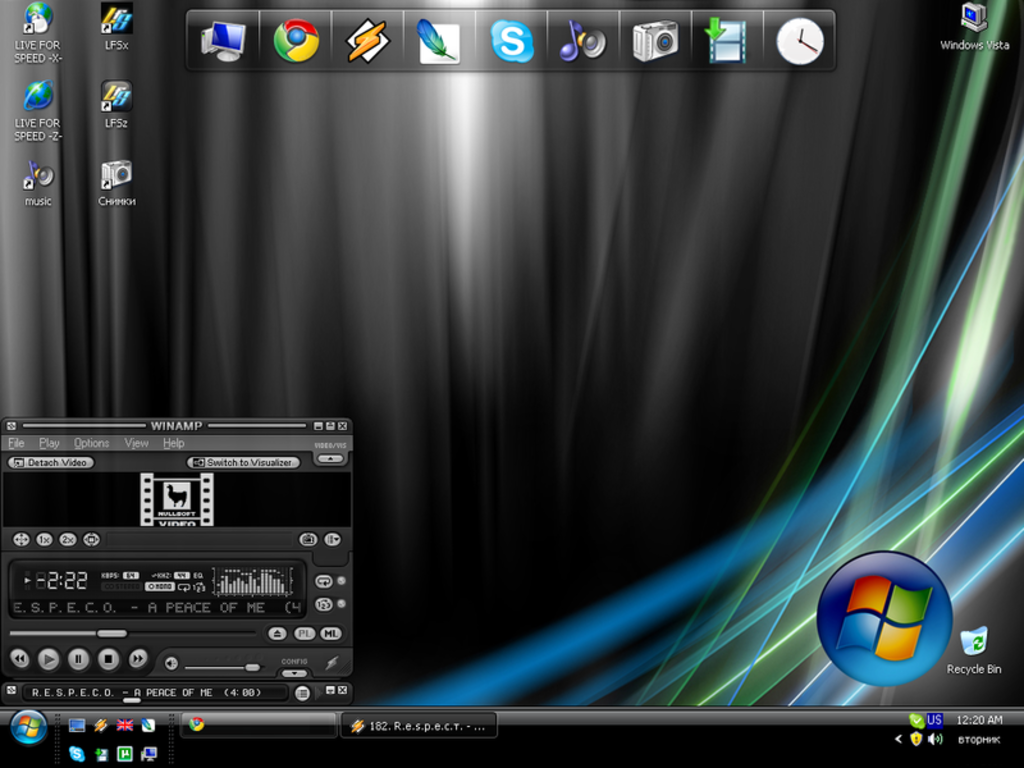This screenshot has width=1024, height=768.
Task: Open My Computer in the top dock
Action: tap(223, 40)
